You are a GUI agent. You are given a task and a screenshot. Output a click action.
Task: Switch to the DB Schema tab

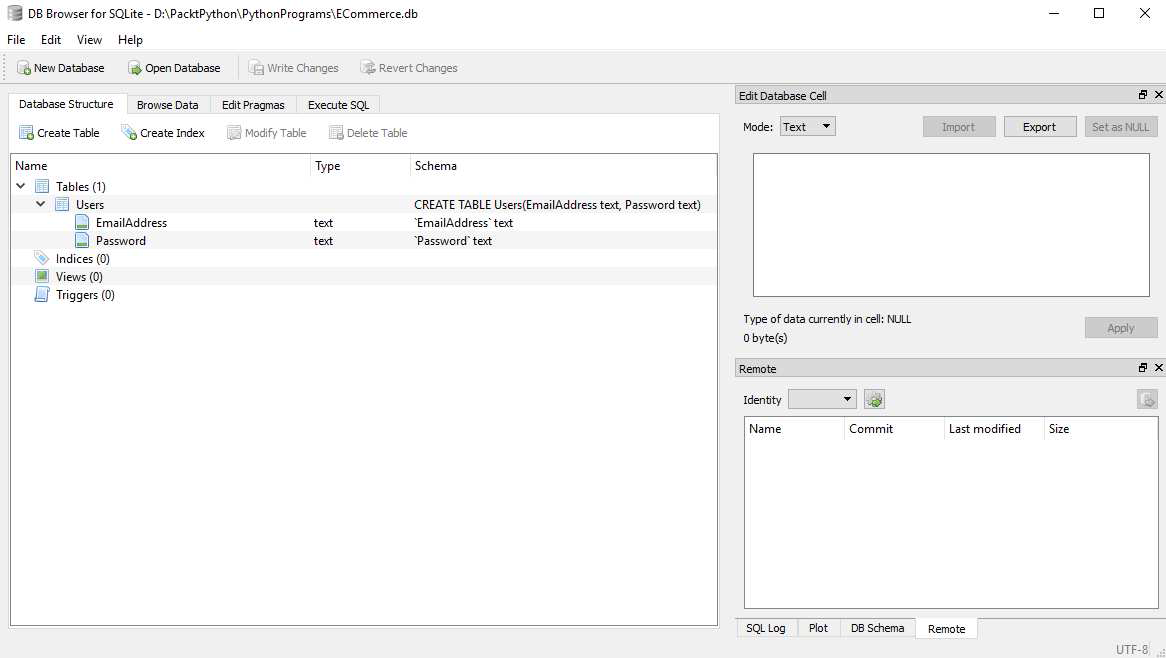click(877, 628)
